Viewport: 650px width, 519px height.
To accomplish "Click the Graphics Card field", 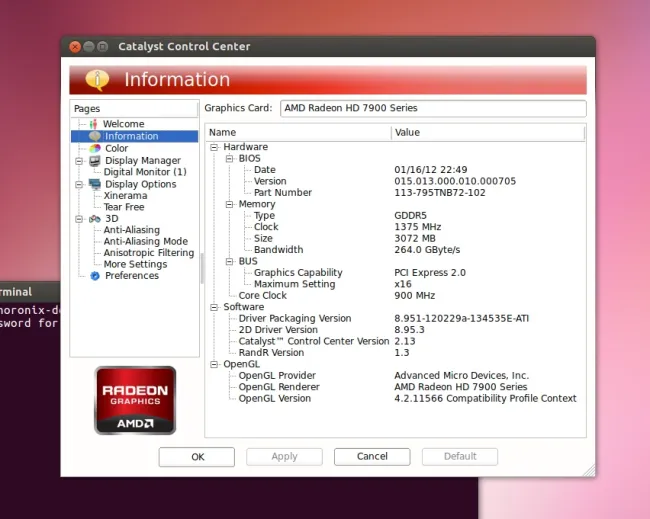I will point(433,108).
